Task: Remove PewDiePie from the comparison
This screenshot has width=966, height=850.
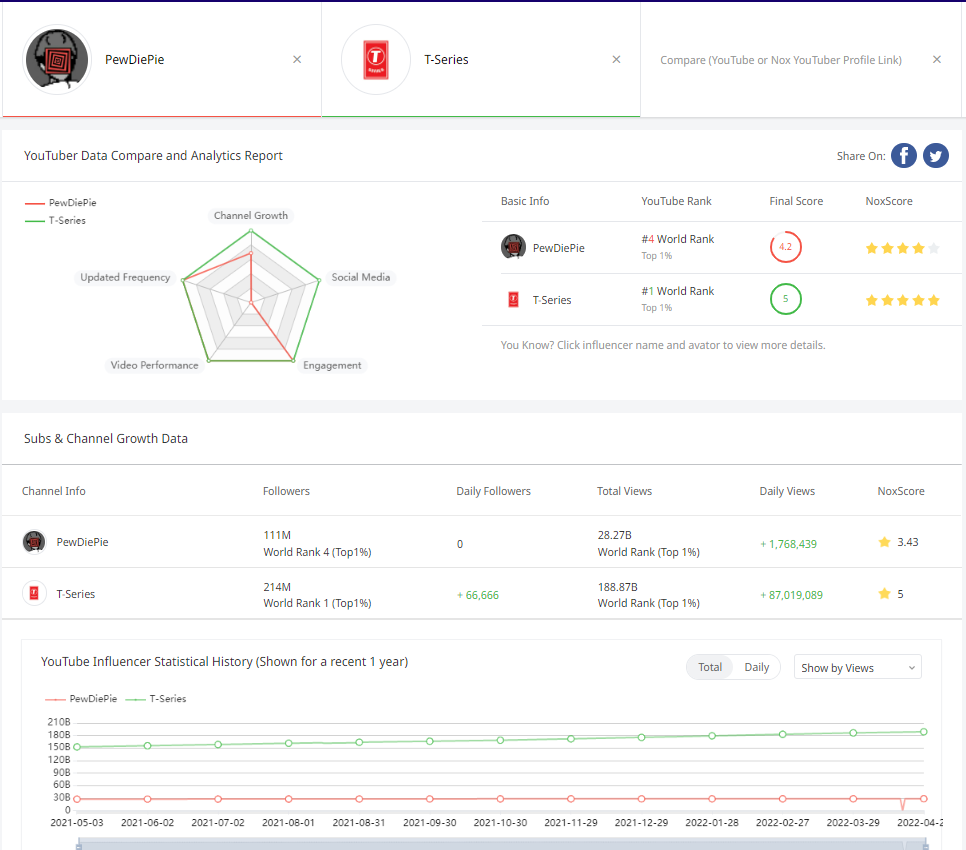Action: pyautogui.click(x=297, y=60)
